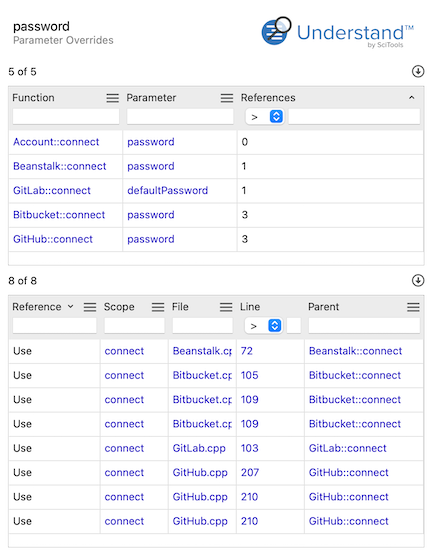Open the Account::connect function link

click(56, 142)
